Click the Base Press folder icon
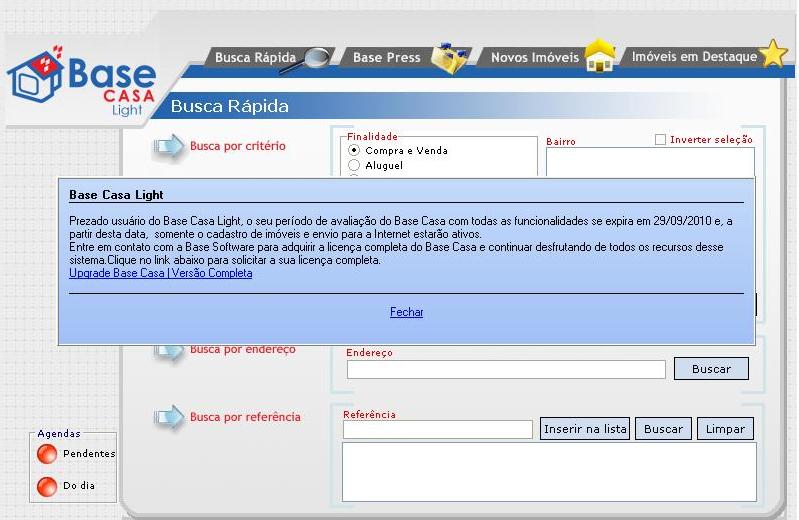Screen dimensions: 799x520 (x=450, y=58)
